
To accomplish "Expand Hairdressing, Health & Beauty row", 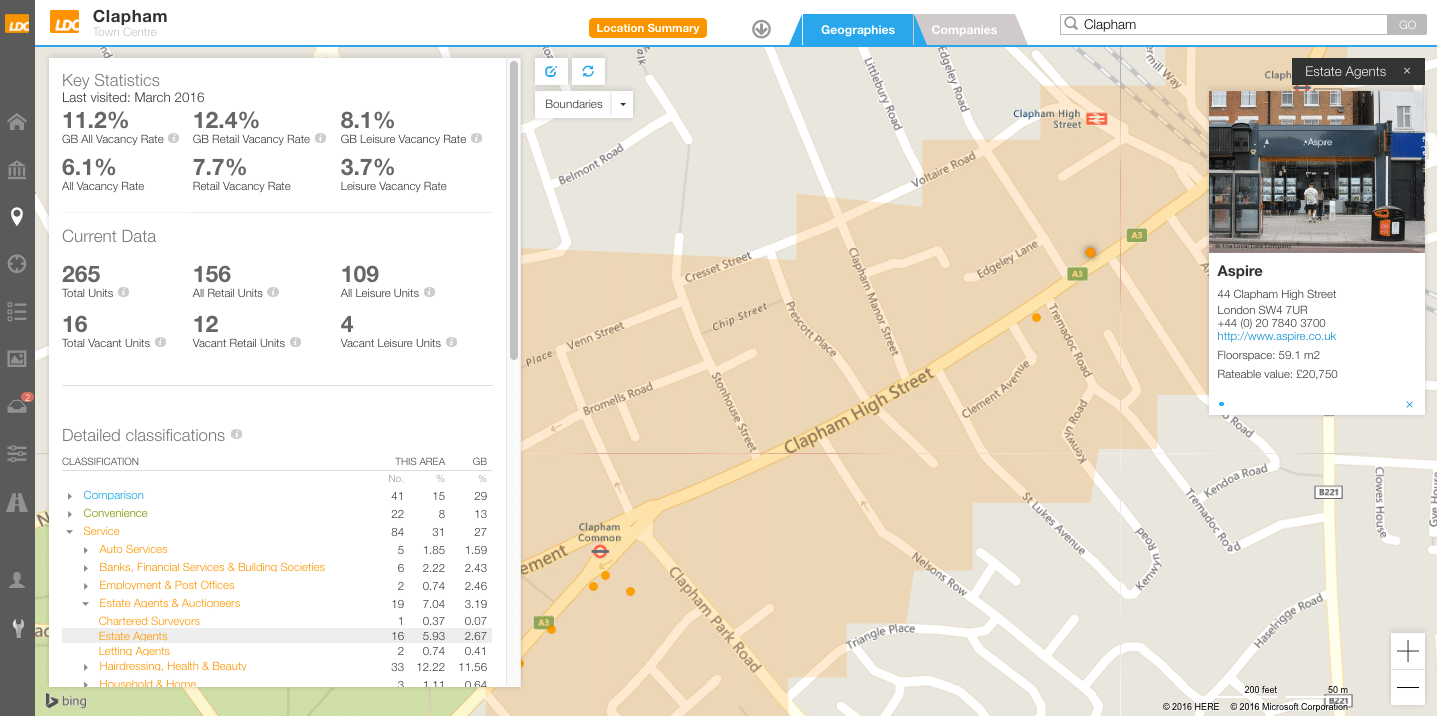I will pyautogui.click(x=86, y=667).
